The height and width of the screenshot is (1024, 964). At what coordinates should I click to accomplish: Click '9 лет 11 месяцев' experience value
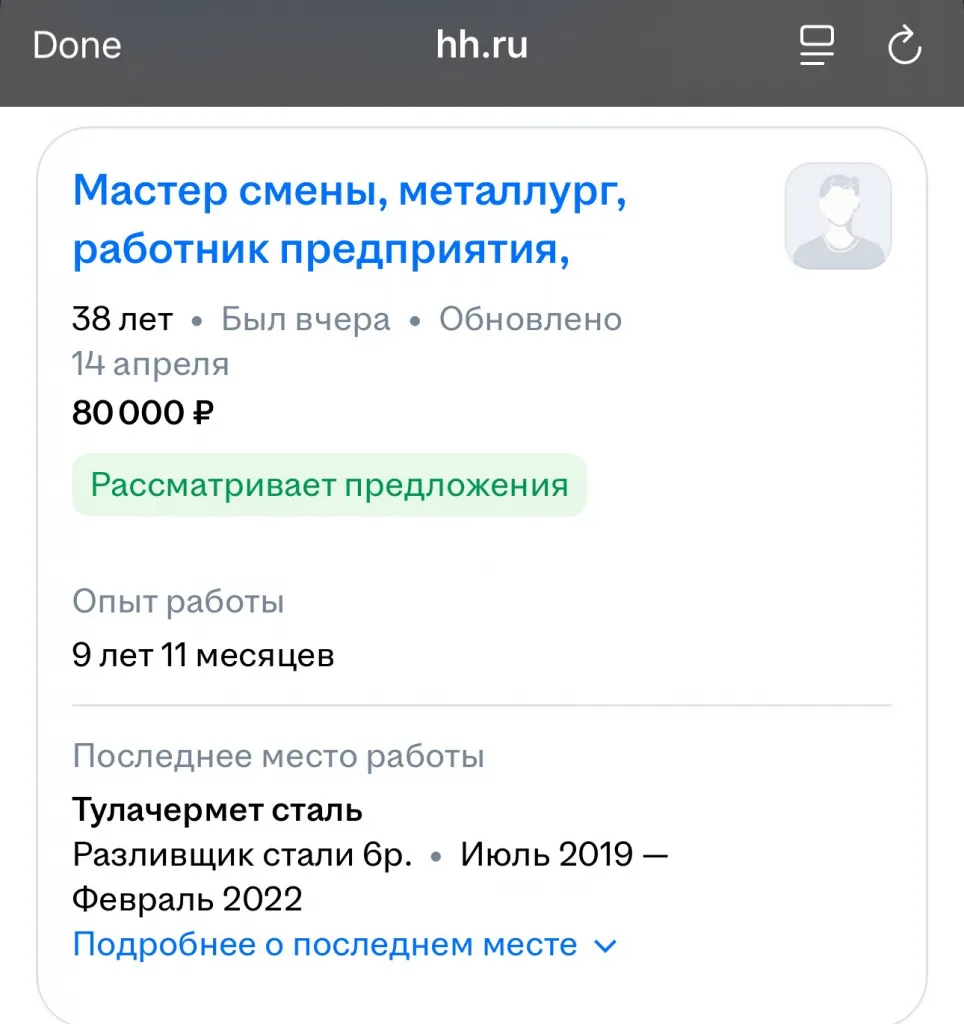click(203, 656)
